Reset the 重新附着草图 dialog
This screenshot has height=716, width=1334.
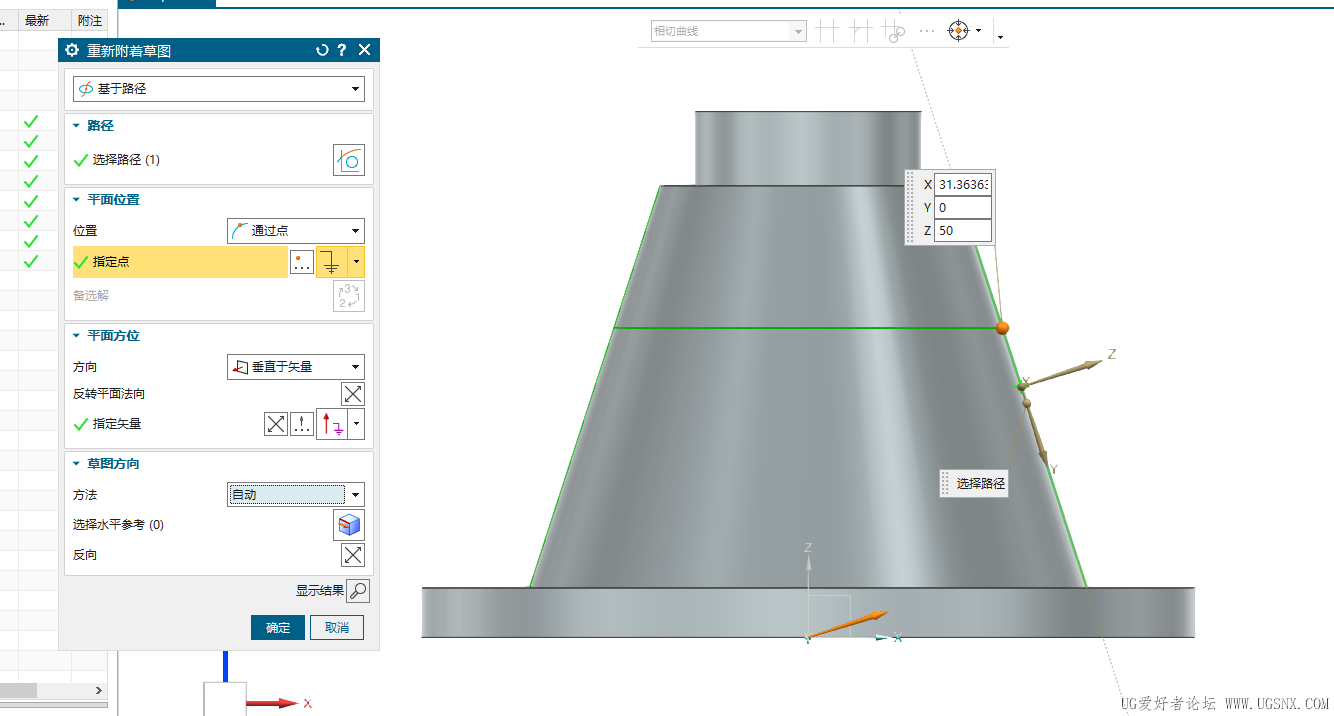click(x=322, y=50)
